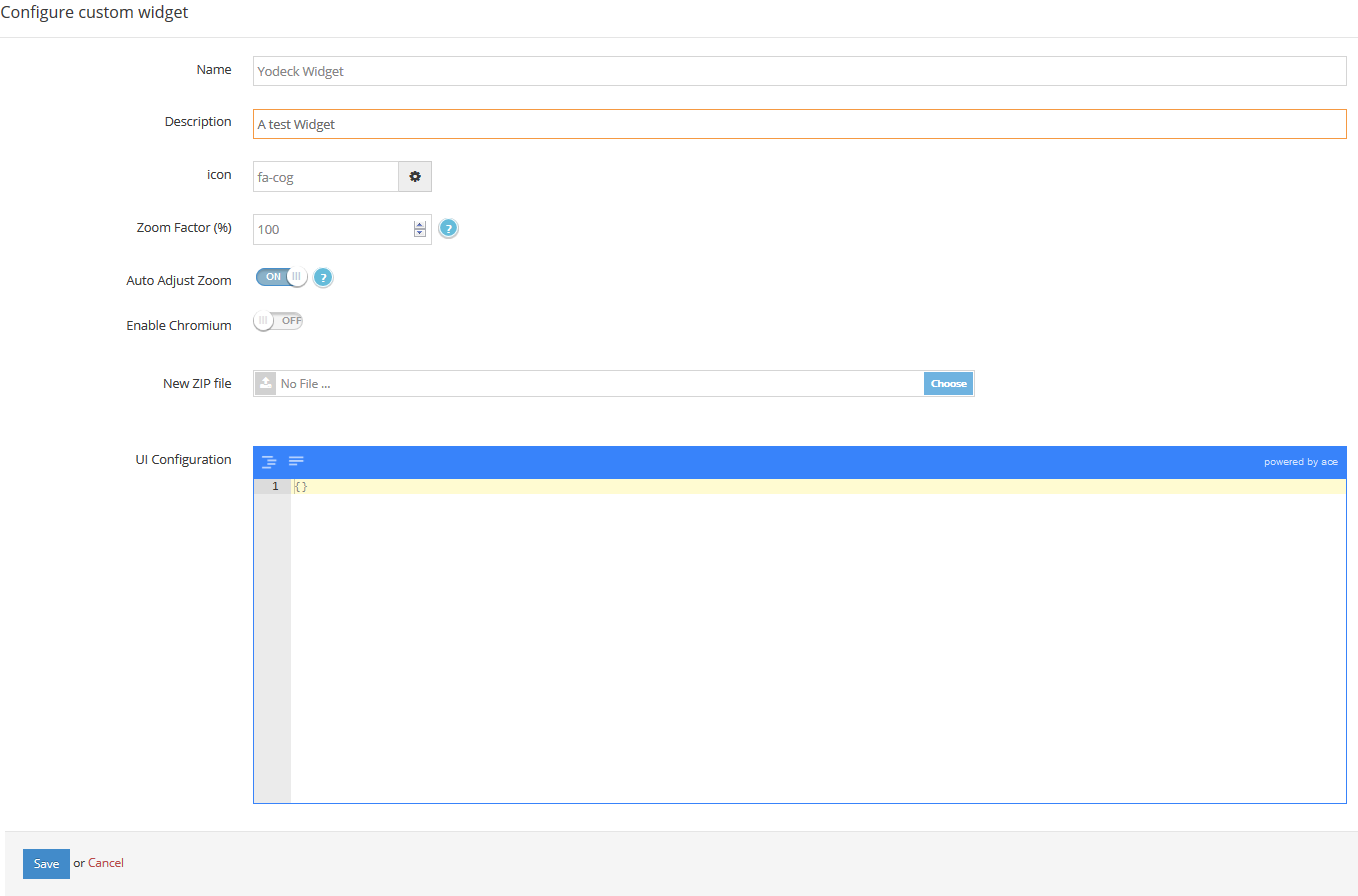Increase Zoom Factor with the up arrow
The image size is (1358, 896).
click(x=420, y=225)
